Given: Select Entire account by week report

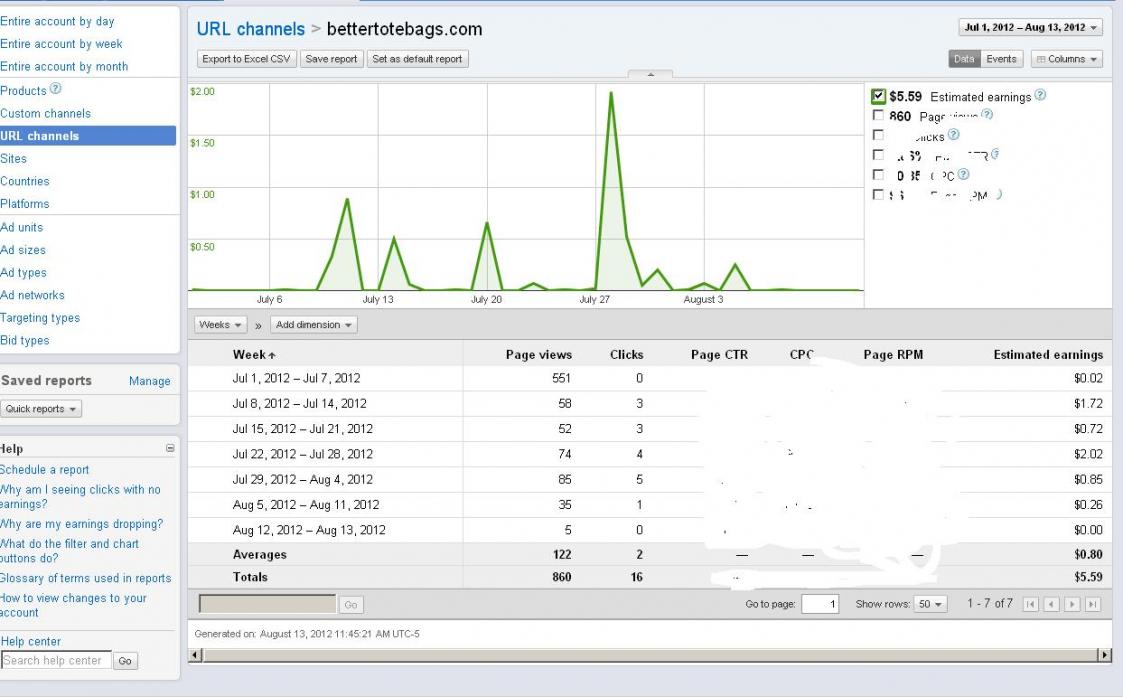Looking at the screenshot, I should (x=61, y=44).
